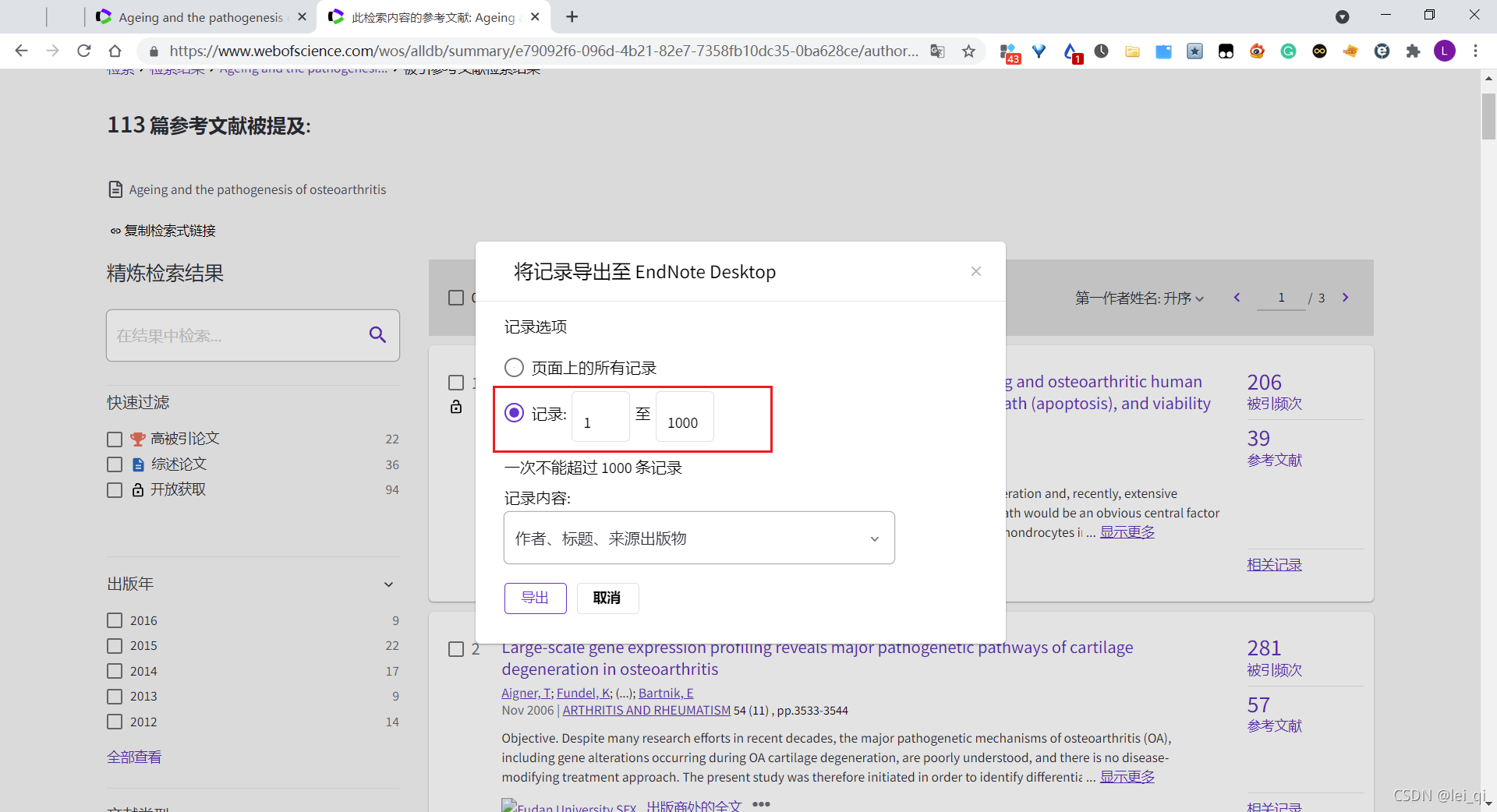
Task: Open the 206 times cited link
Action: [x=1264, y=382]
